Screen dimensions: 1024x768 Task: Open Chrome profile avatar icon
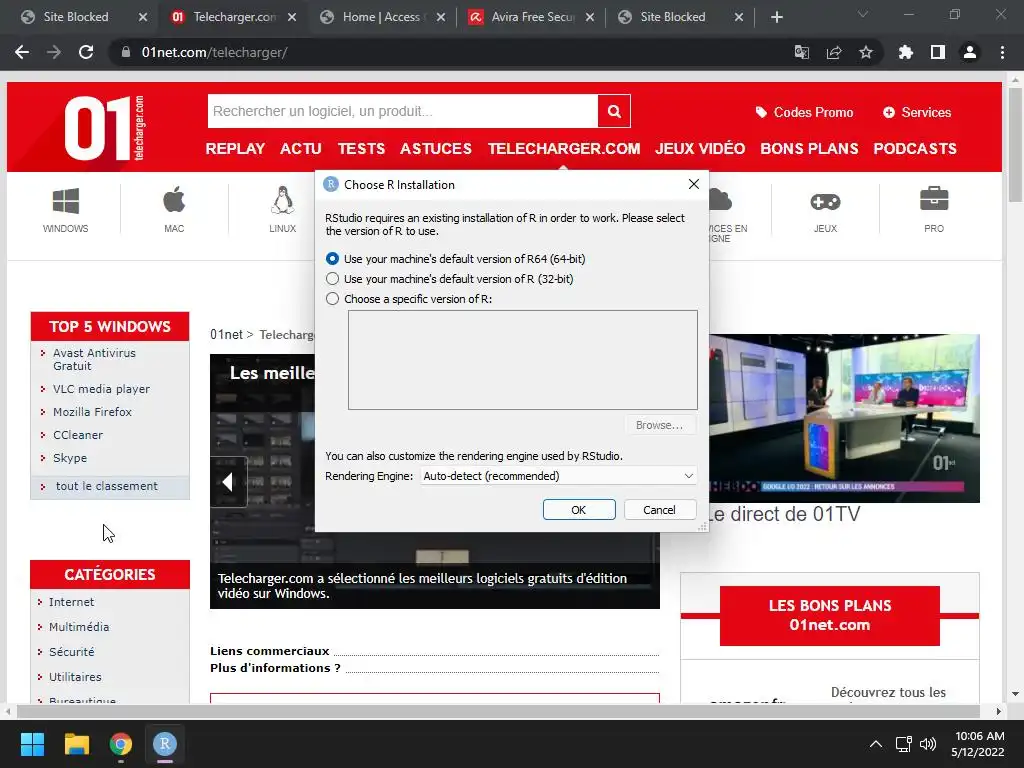[x=970, y=52]
